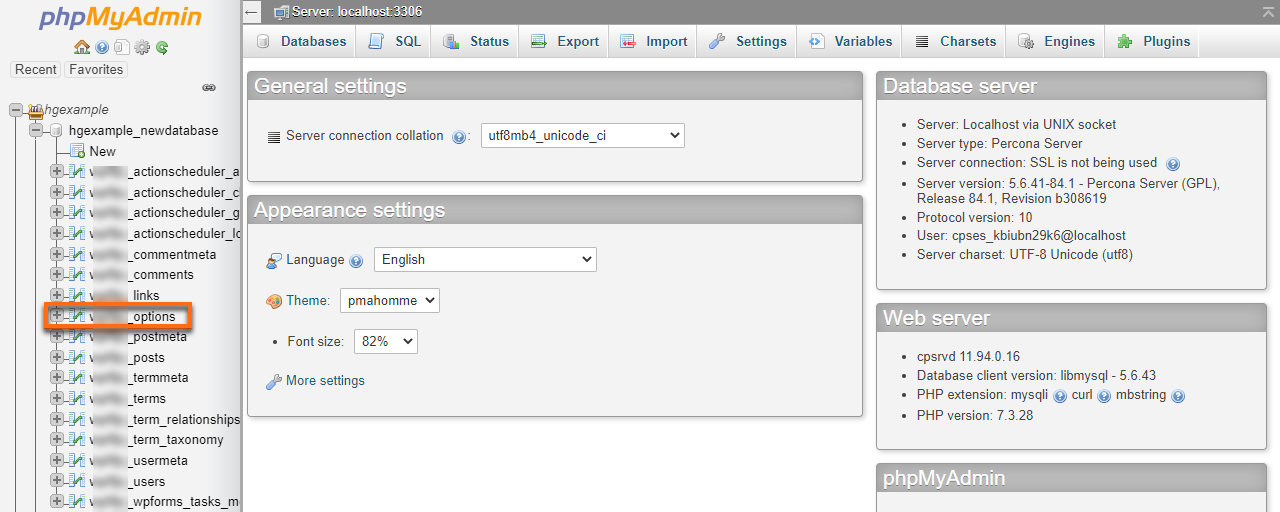The width and height of the screenshot is (1280, 512).
Task: Collapse the hgexample_newdatabase node
Action: point(36,130)
